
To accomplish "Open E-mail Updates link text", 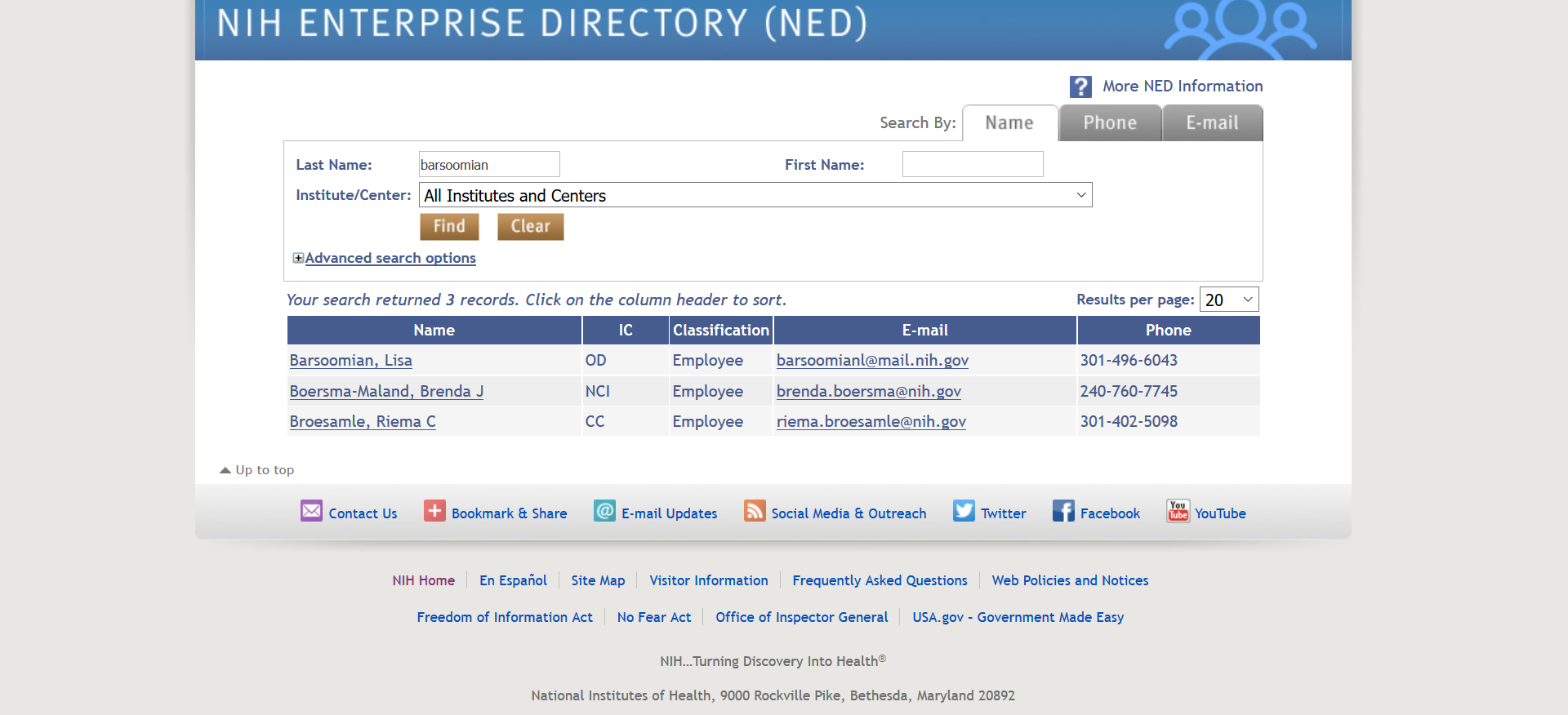I will tap(670, 513).
